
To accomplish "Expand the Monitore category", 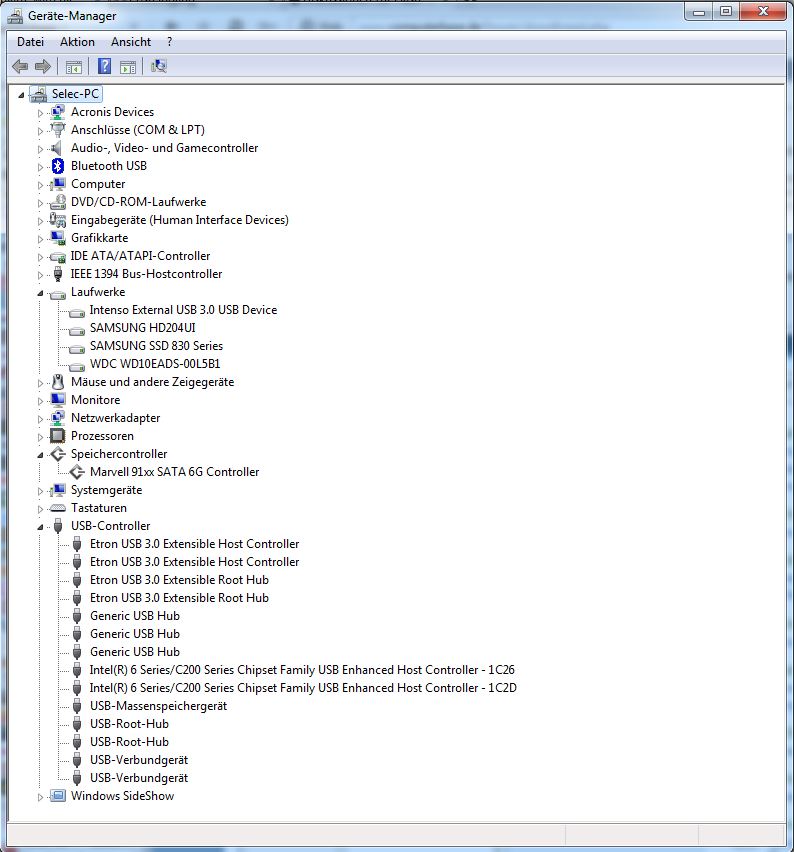I will pyautogui.click(x=40, y=401).
